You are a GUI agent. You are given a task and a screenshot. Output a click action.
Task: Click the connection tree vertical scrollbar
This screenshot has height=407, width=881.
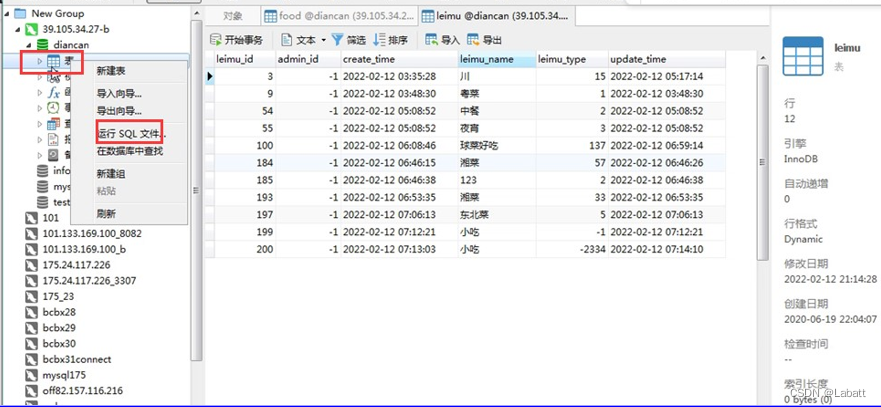pyautogui.click(x=196, y=191)
